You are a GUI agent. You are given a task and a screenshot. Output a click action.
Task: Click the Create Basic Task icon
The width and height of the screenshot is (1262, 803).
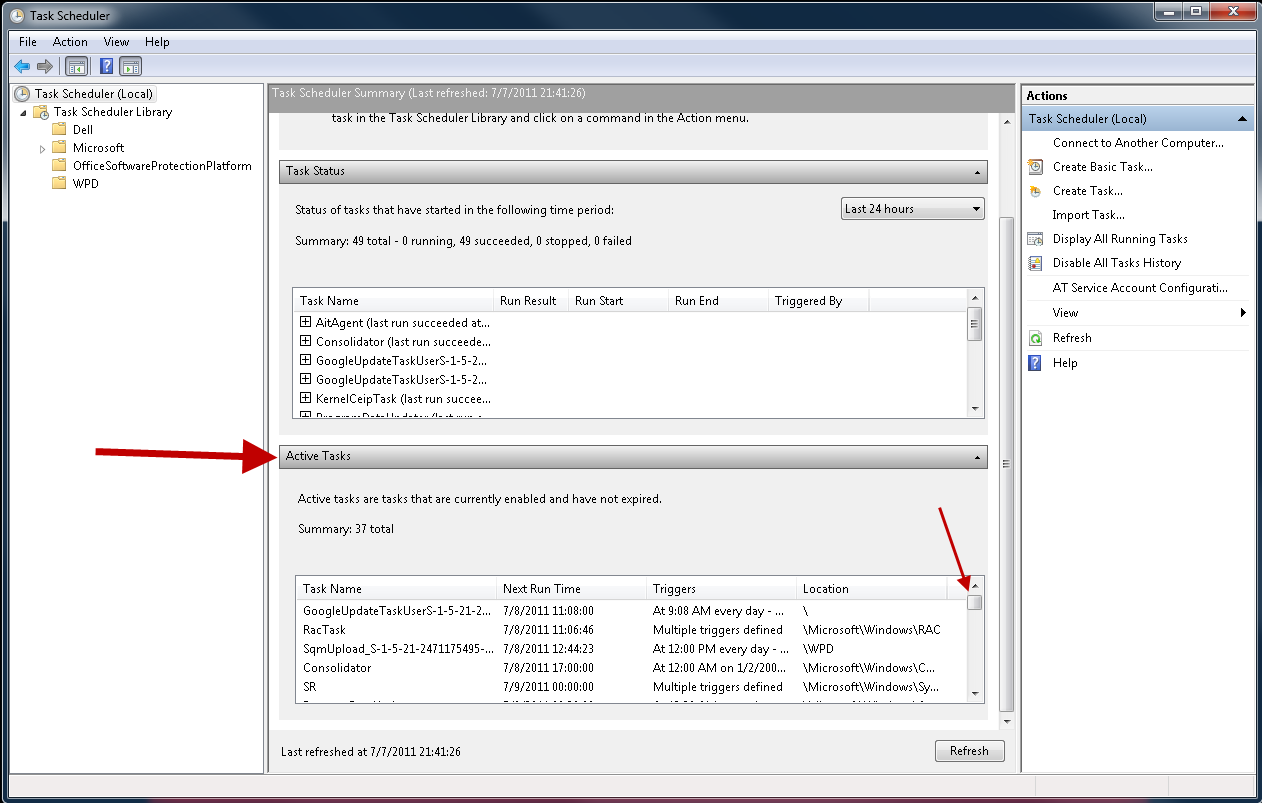pos(1036,167)
